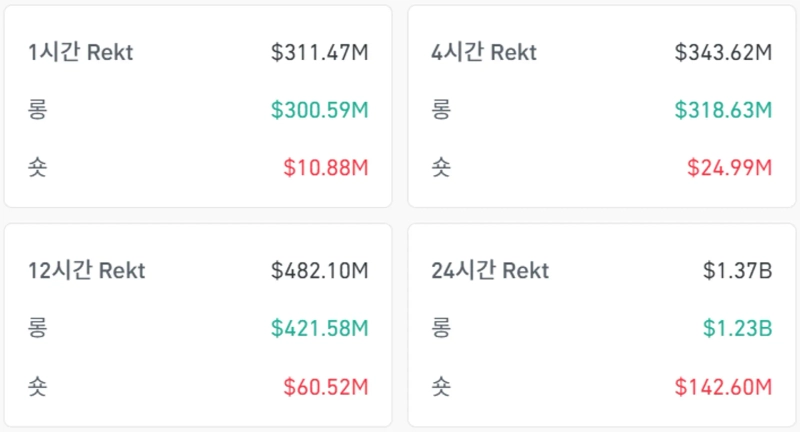Viewport: 800px width, 432px height.
Task: Select the 1-hour total $311.47M value
Action: [x=320, y=52]
